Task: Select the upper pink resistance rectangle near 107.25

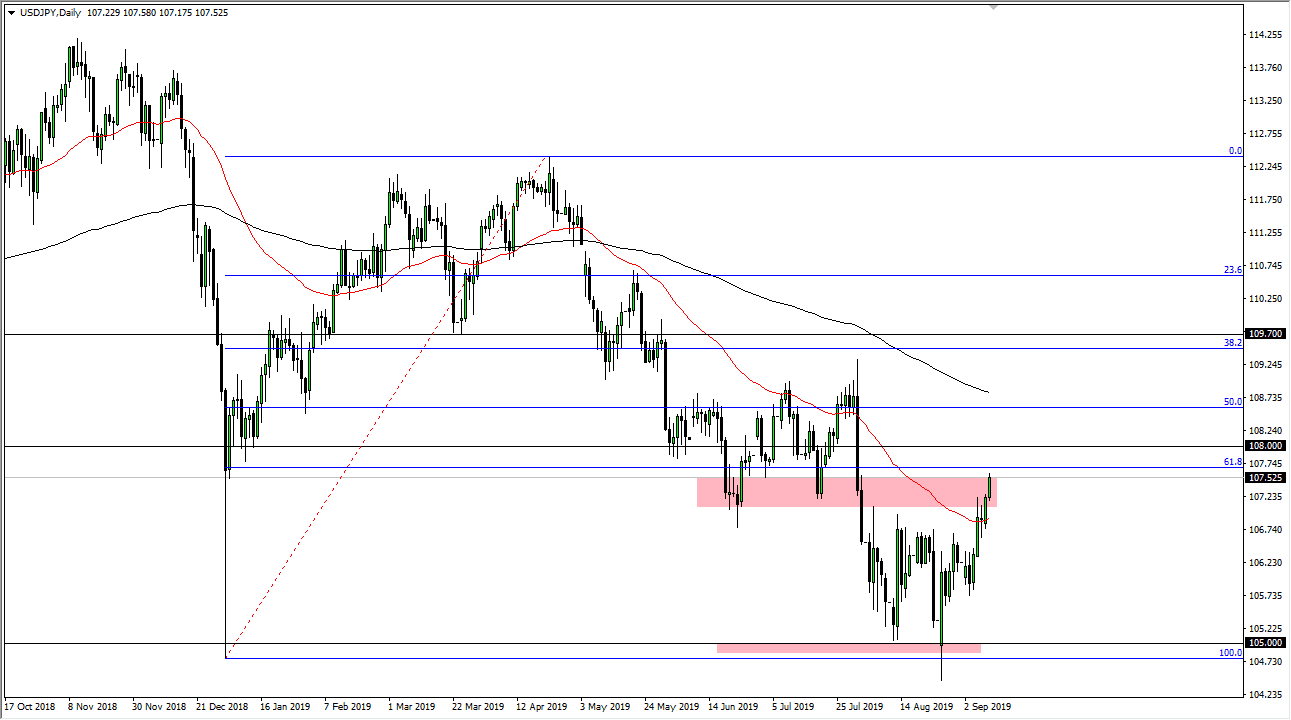Action: tap(846, 491)
